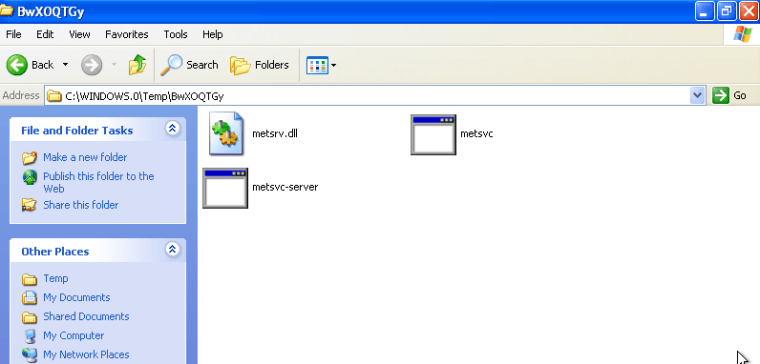760x364 pixels.
Task: Select the metsrv.dll file icon
Action: [226, 134]
